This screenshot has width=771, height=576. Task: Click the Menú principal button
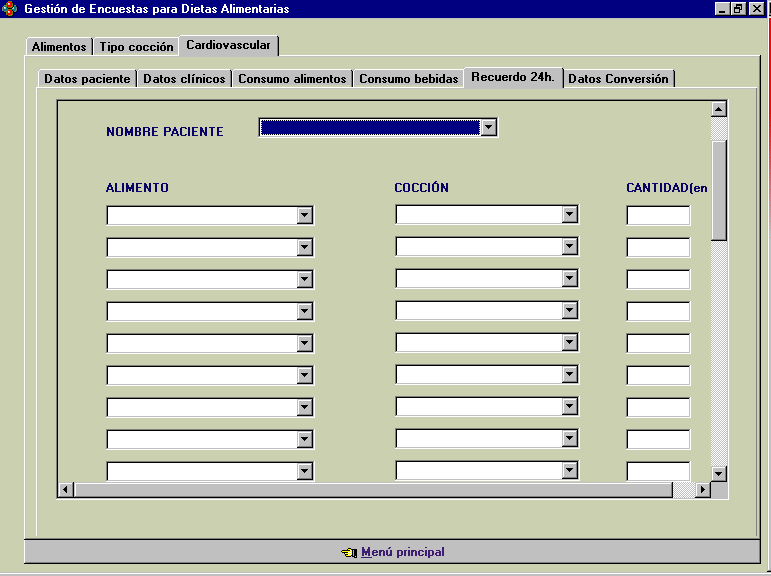(x=402, y=552)
